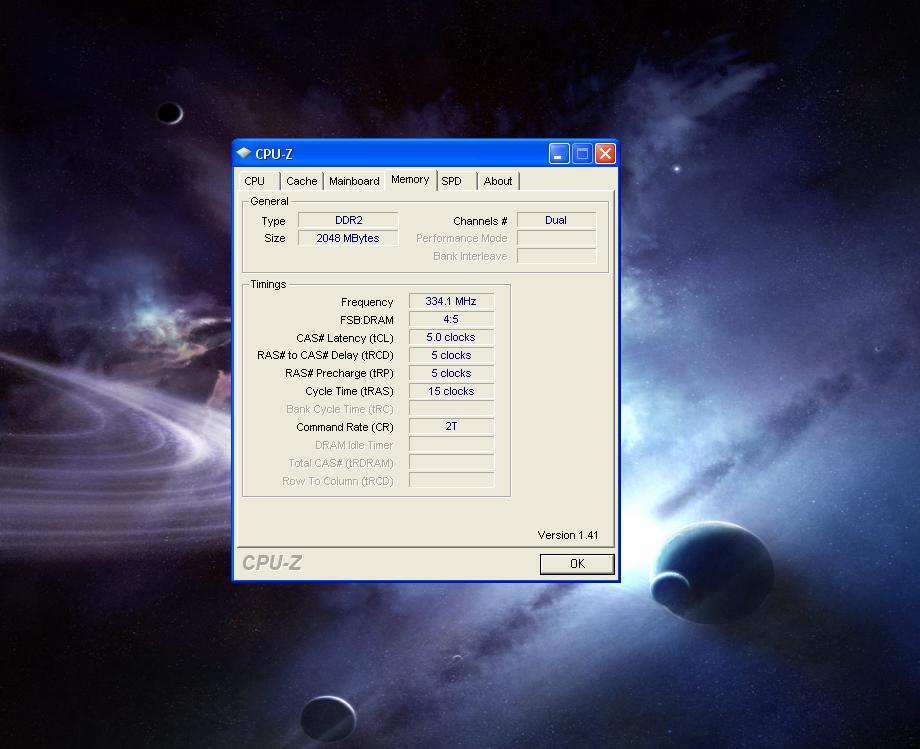The width and height of the screenshot is (920, 749).
Task: Select the Memory tab
Action: point(410,179)
